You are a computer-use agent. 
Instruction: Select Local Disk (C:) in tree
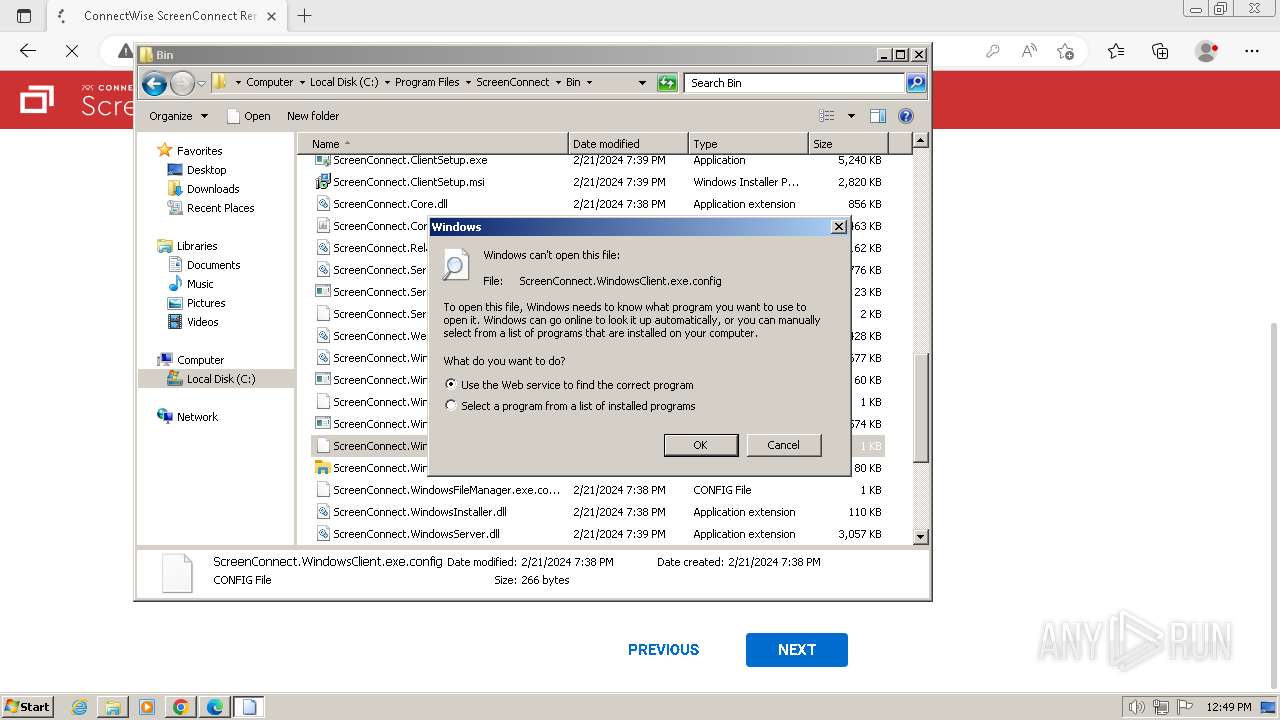pyautogui.click(x=220, y=379)
